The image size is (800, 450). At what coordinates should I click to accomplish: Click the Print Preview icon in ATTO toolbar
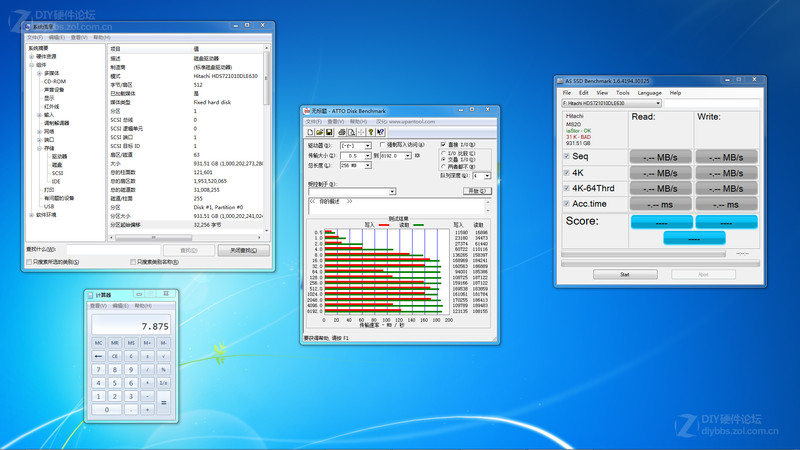click(352, 132)
